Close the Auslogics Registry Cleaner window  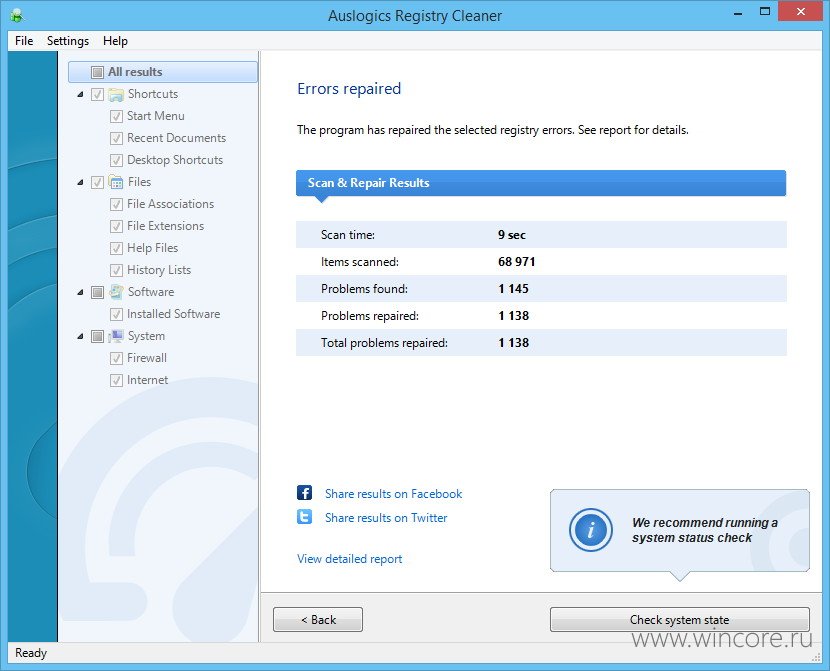tap(800, 12)
